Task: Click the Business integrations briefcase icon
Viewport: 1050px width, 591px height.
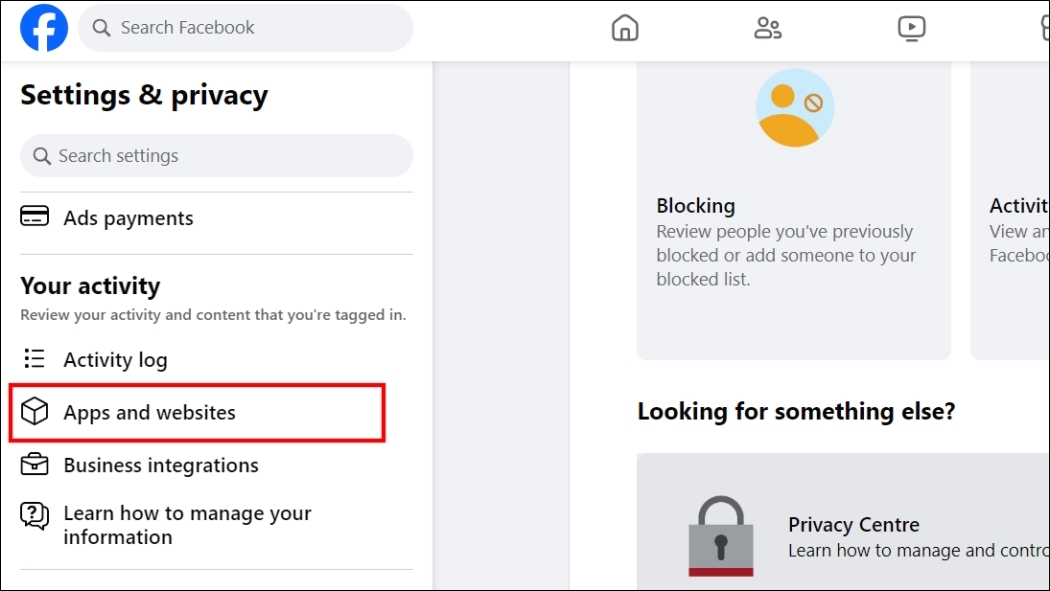Action: click(34, 465)
